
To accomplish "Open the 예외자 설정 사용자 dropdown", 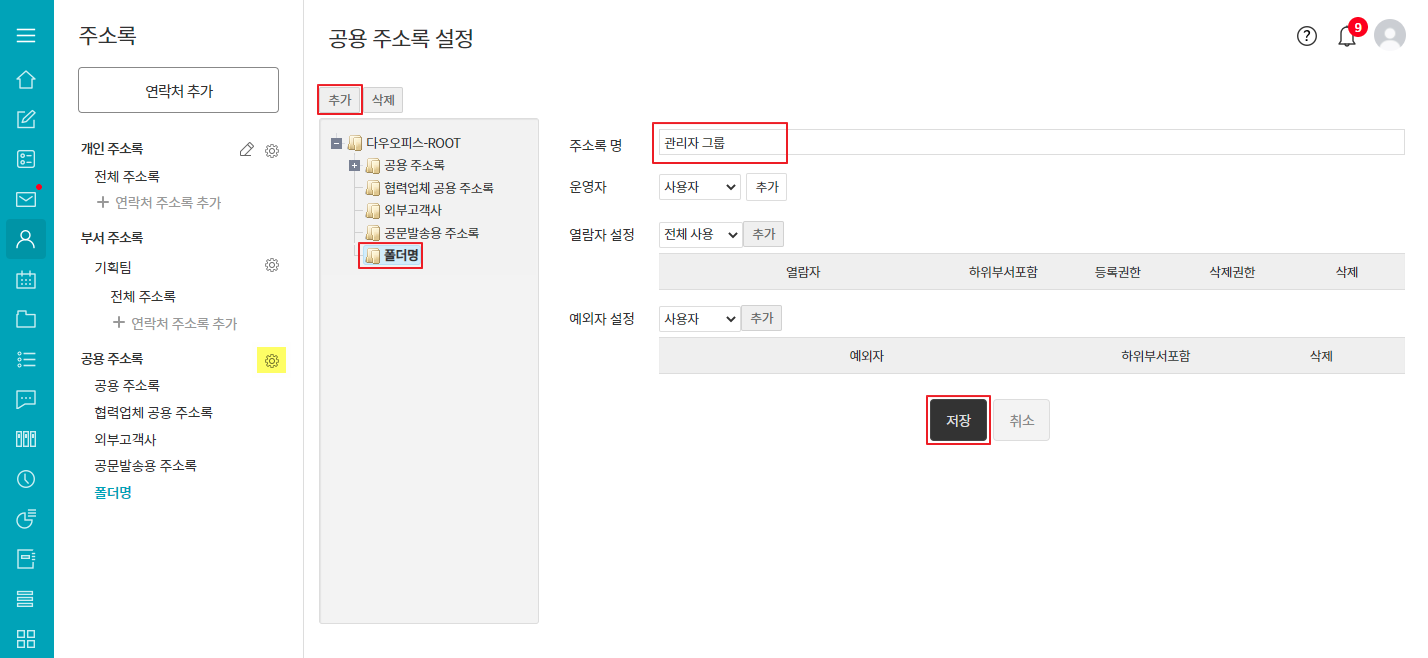I will click(x=699, y=319).
